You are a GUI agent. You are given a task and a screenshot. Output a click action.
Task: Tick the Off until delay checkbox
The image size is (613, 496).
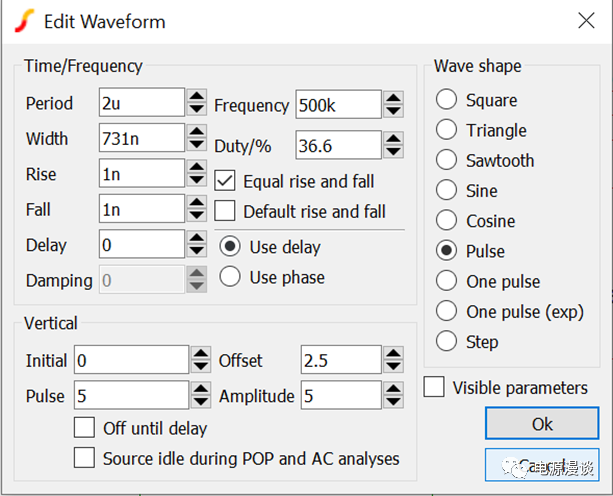[x=86, y=428]
